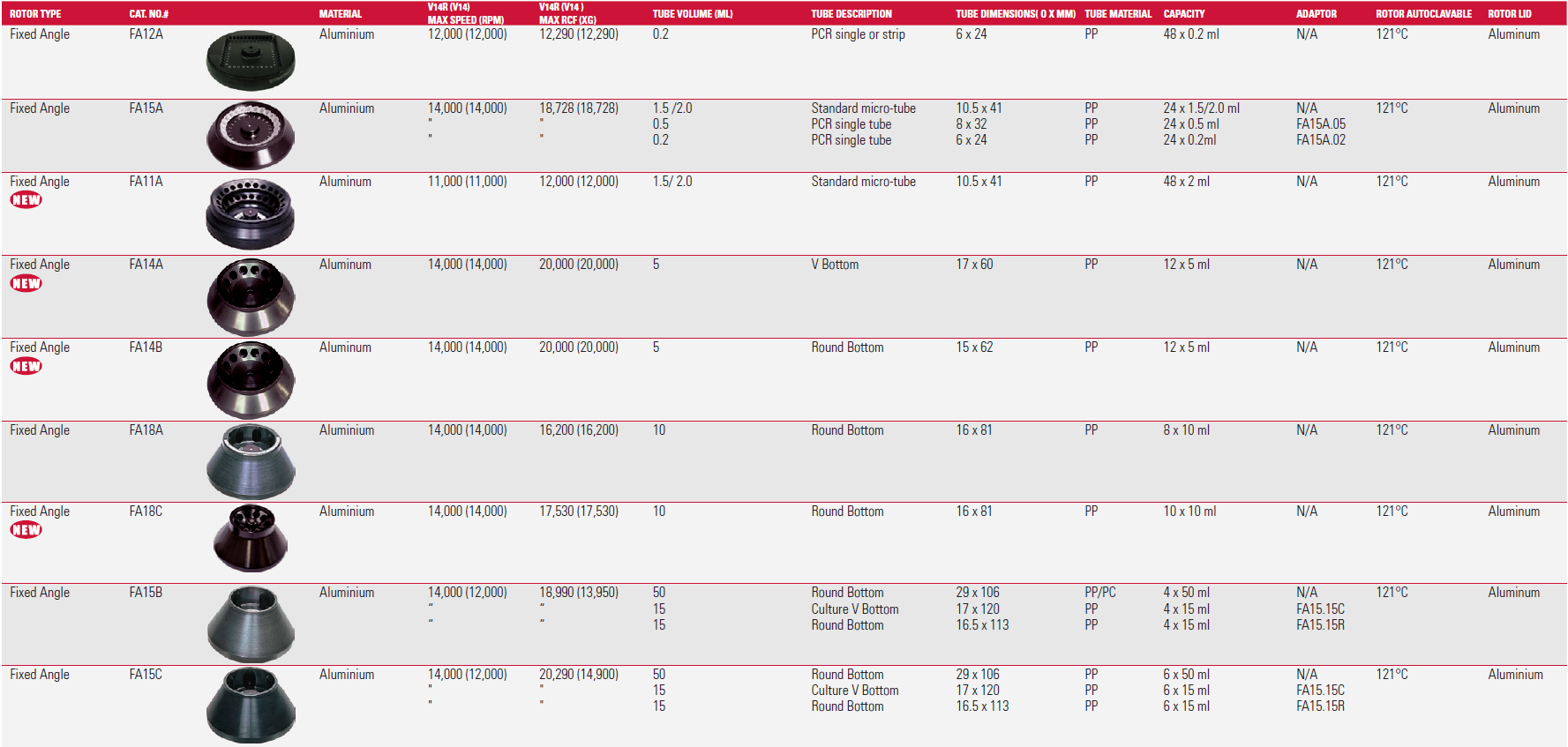Screen dimensions: 1568x747
Task: Select the FA15A rotor product image
Action: click(251, 136)
